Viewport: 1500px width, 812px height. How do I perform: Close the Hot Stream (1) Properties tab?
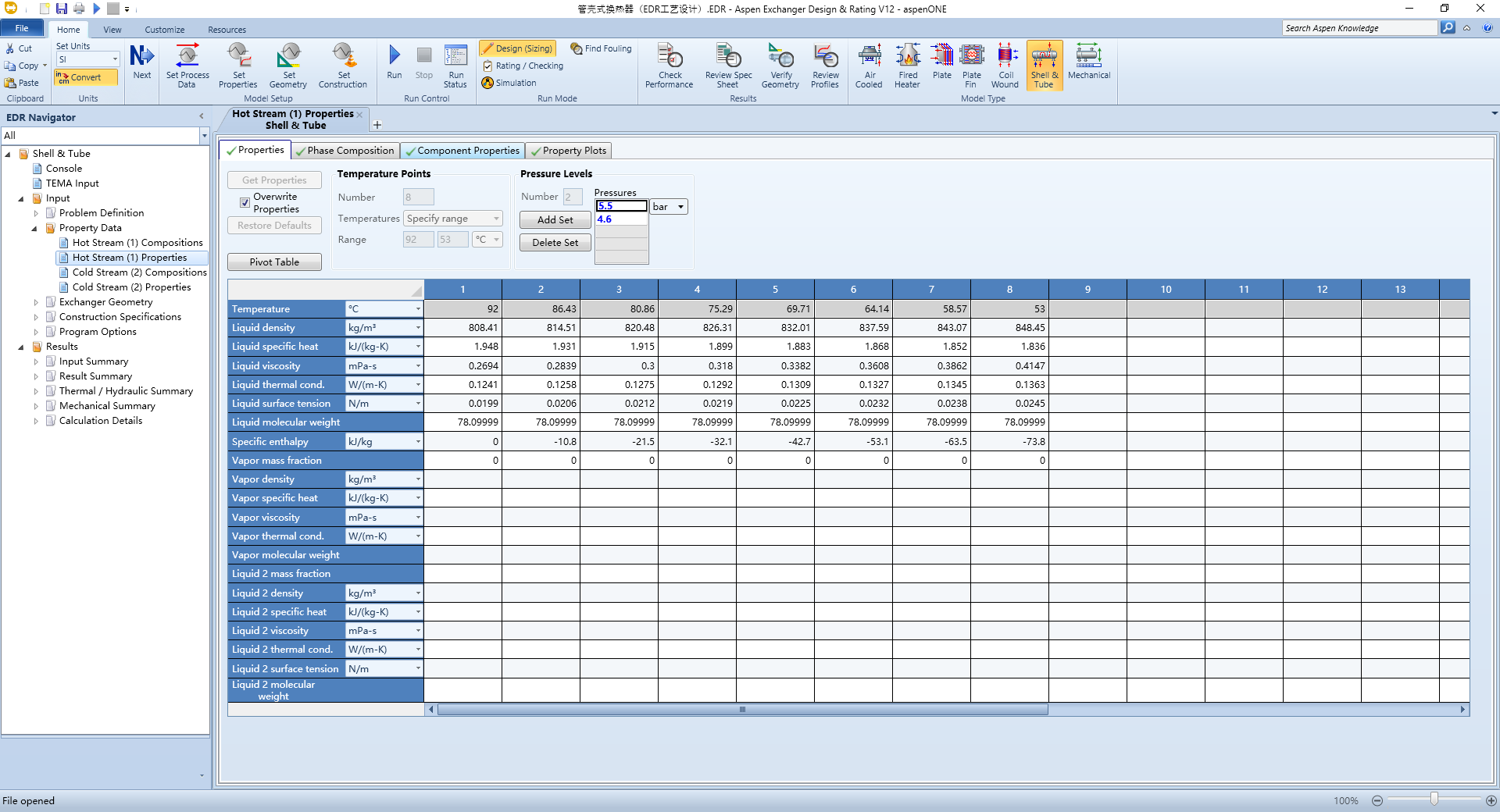pyautogui.click(x=359, y=115)
